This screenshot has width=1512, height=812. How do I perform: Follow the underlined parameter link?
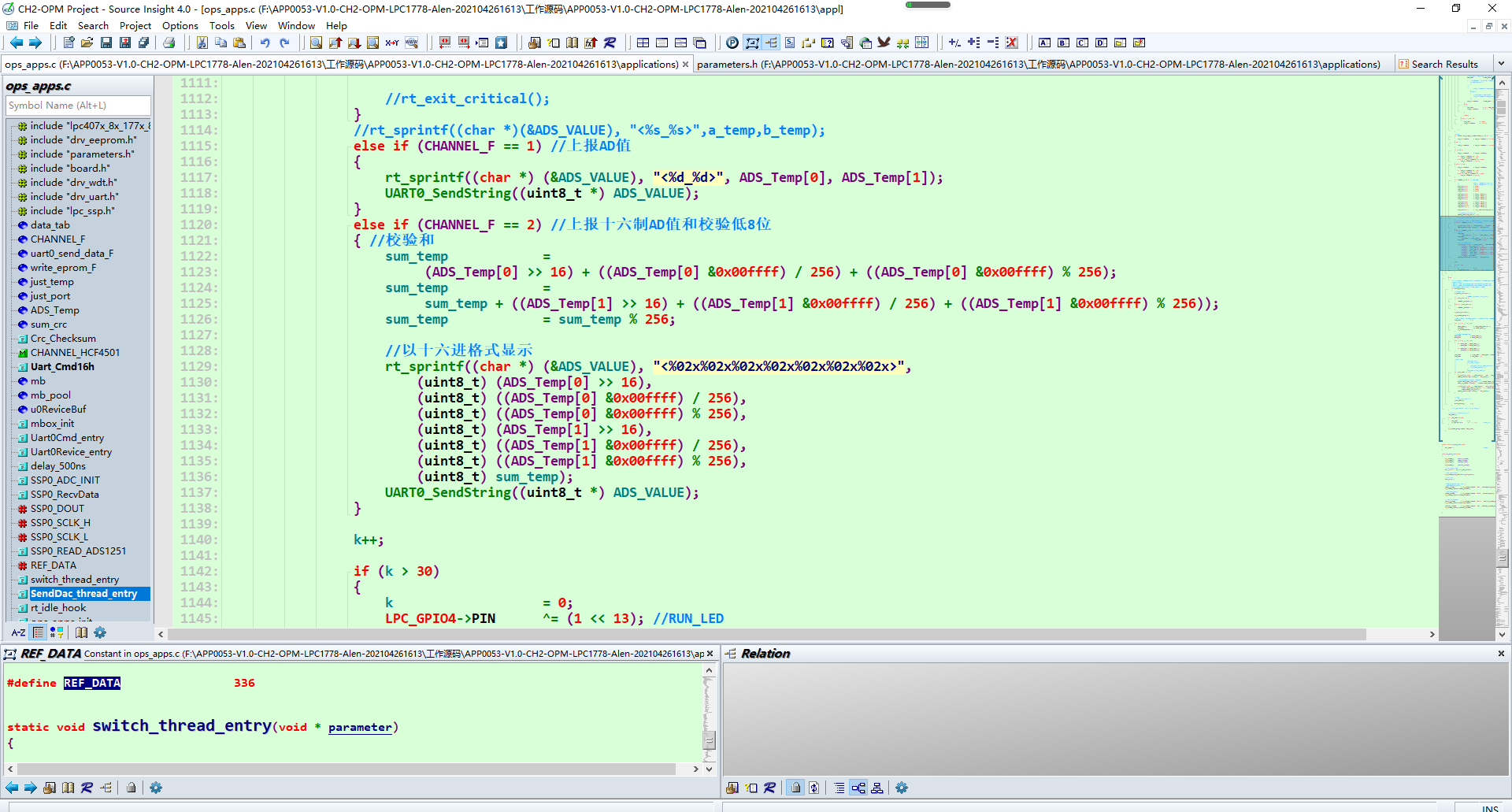point(359,727)
